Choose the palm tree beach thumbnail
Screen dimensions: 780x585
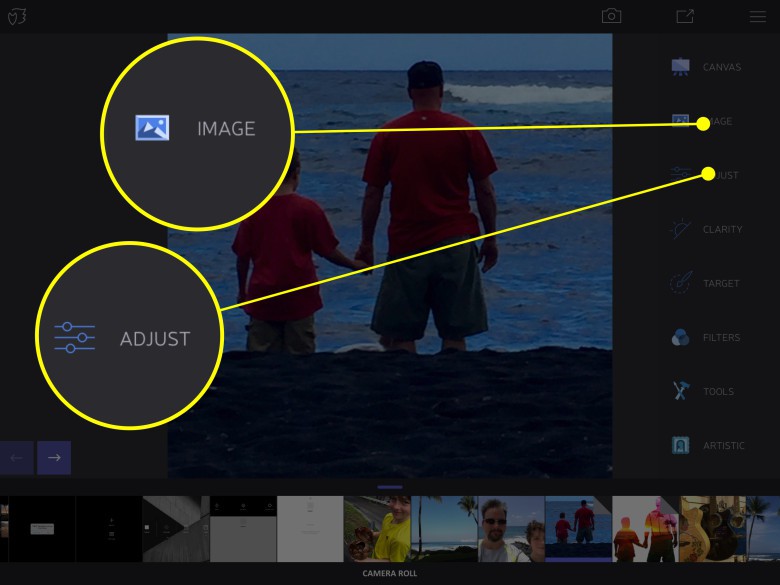coord(444,529)
